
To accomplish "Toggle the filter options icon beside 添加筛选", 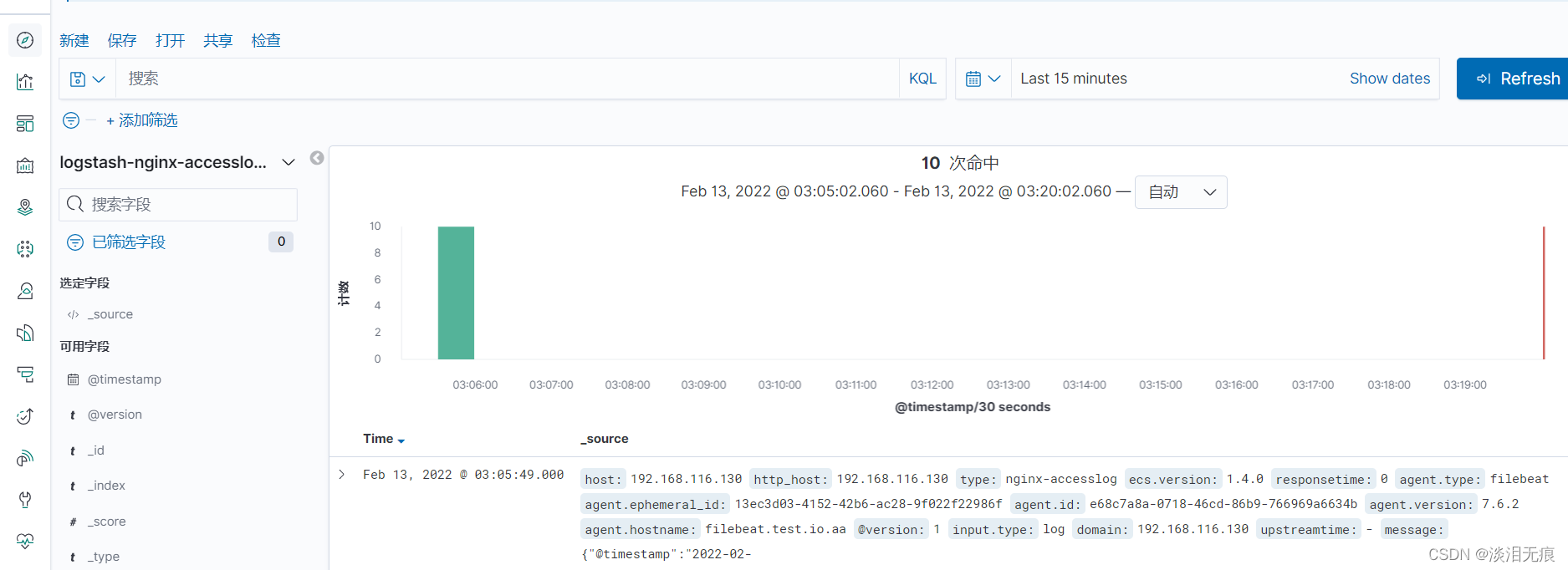I will pos(71,120).
